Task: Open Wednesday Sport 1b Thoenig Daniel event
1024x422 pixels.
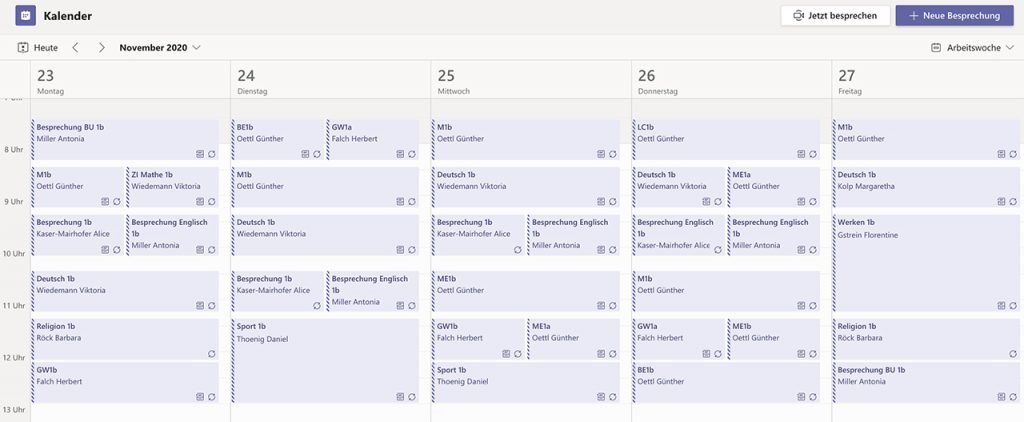Action: (x=525, y=383)
